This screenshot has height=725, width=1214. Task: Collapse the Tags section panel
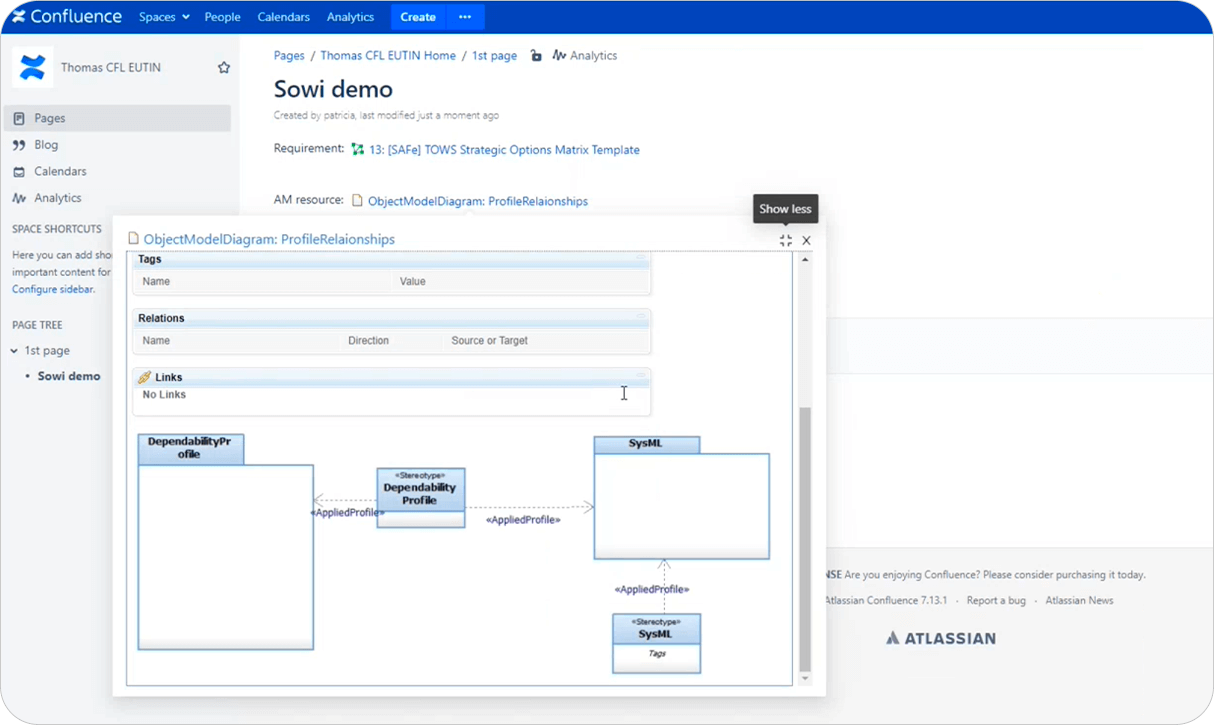(x=641, y=258)
